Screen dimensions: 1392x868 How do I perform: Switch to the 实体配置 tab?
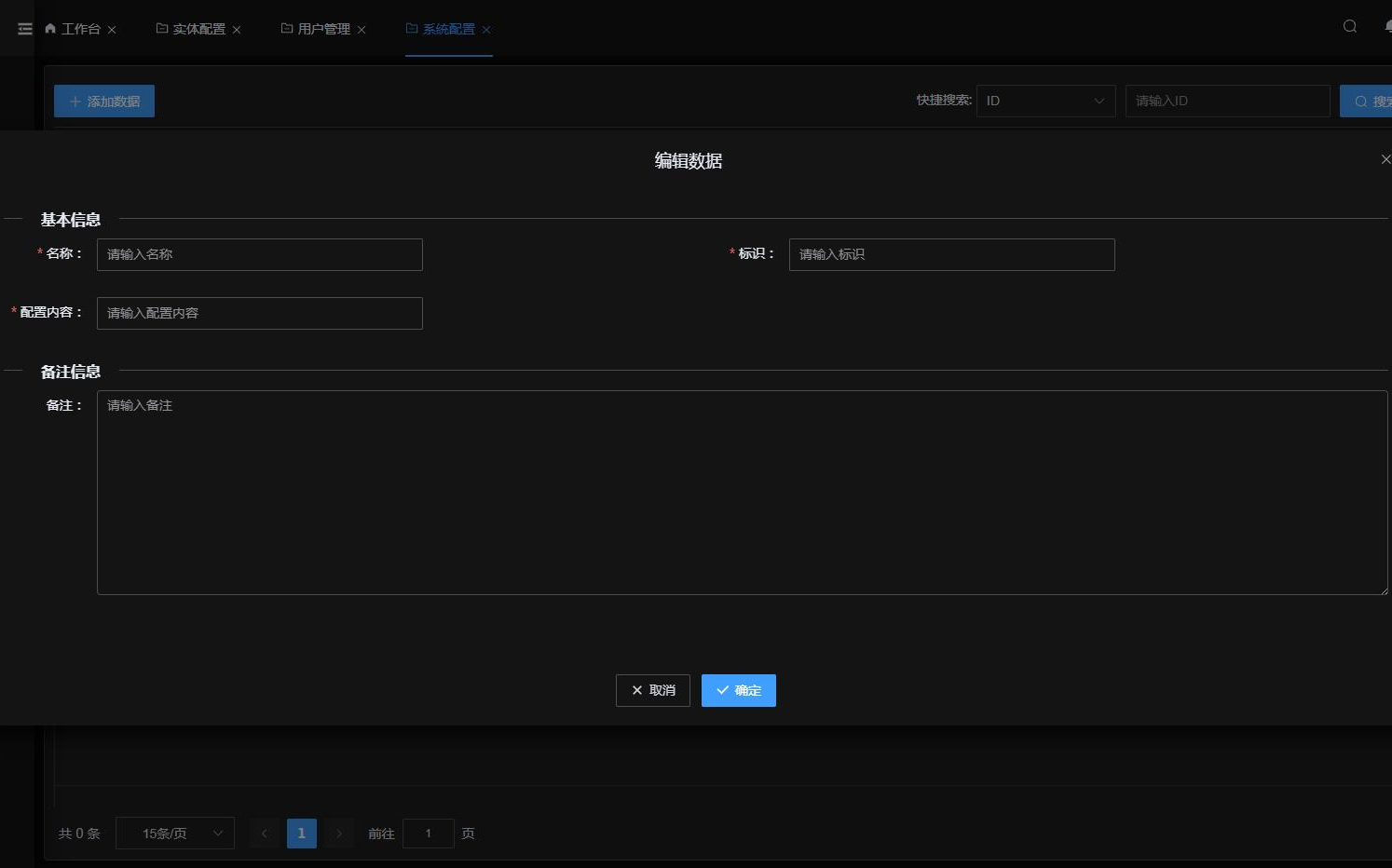point(198,28)
